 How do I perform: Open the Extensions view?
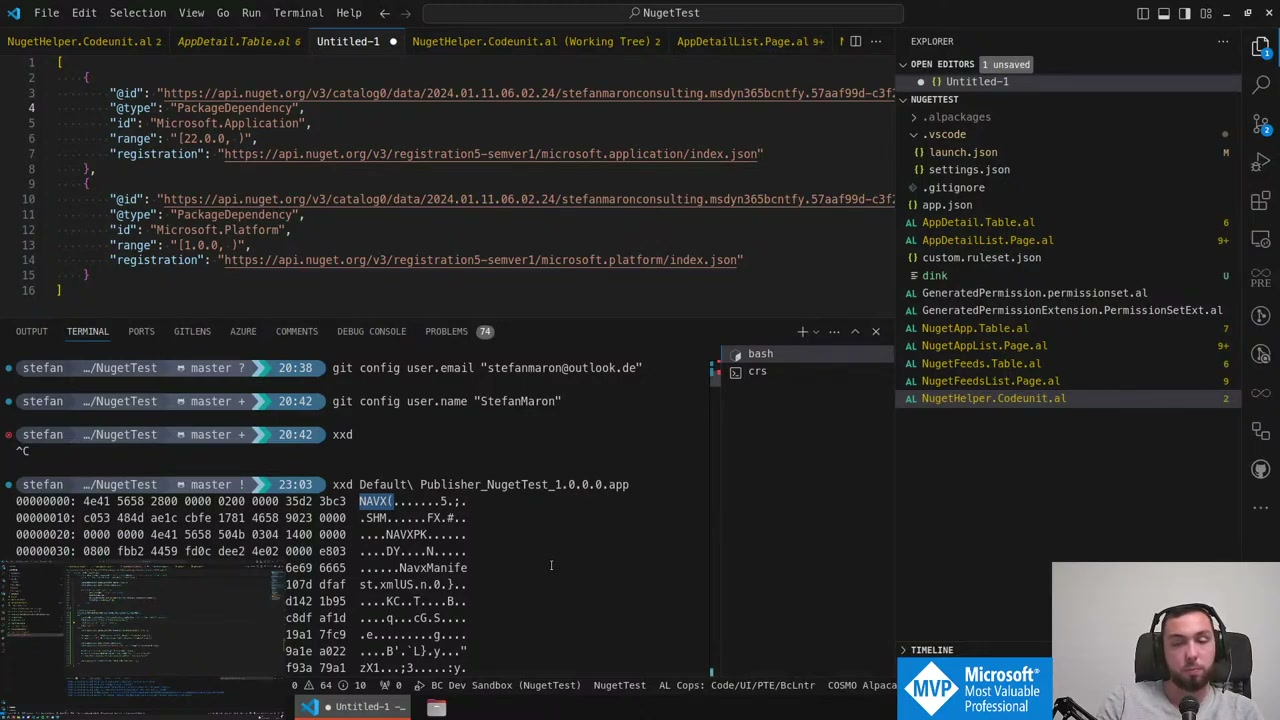click(x=1260, y=201)
